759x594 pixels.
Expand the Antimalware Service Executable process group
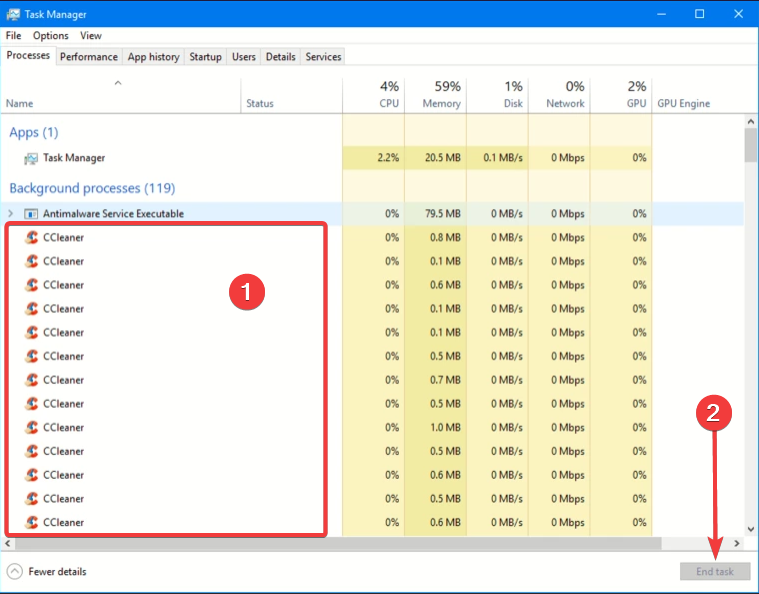(x=11, y=213)
